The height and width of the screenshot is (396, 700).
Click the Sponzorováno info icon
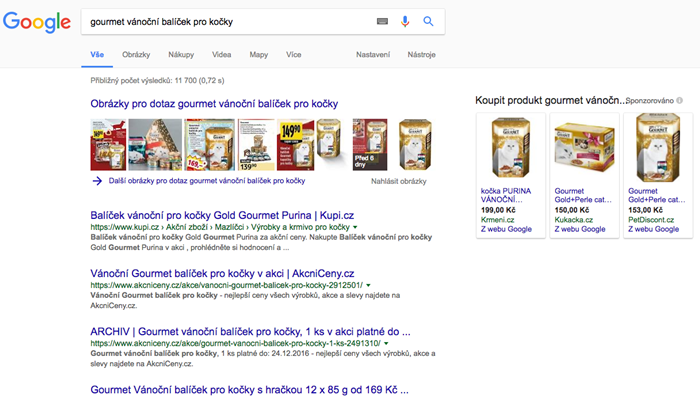point(679,100)
